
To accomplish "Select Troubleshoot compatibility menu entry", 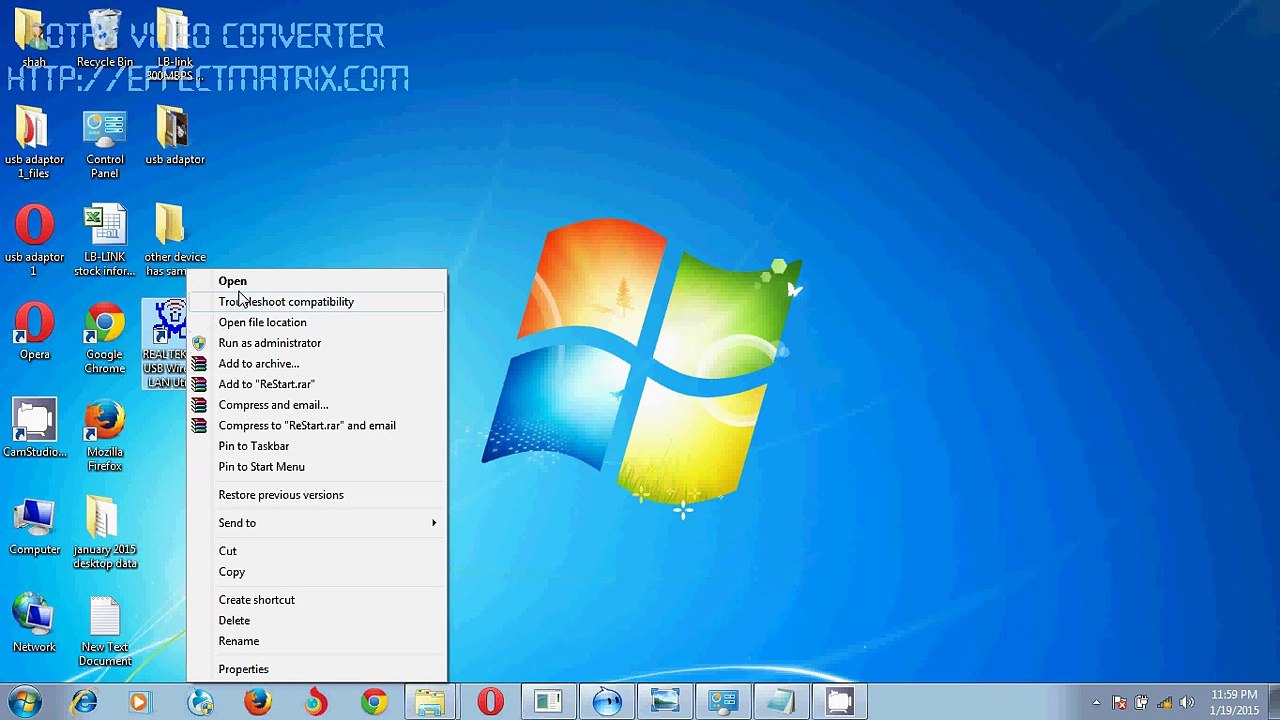I will [286, 302].
